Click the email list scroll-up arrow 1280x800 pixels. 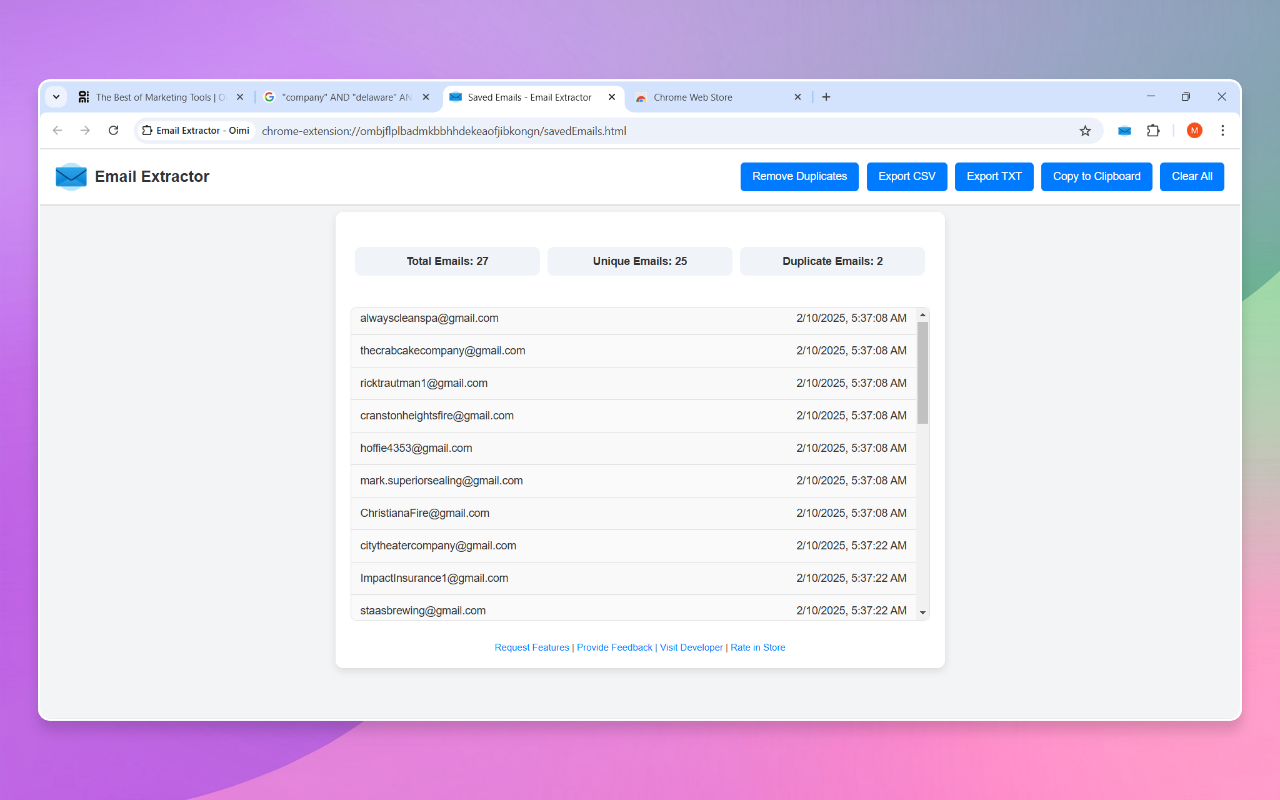pyautogui.click(x=923, y=315)
